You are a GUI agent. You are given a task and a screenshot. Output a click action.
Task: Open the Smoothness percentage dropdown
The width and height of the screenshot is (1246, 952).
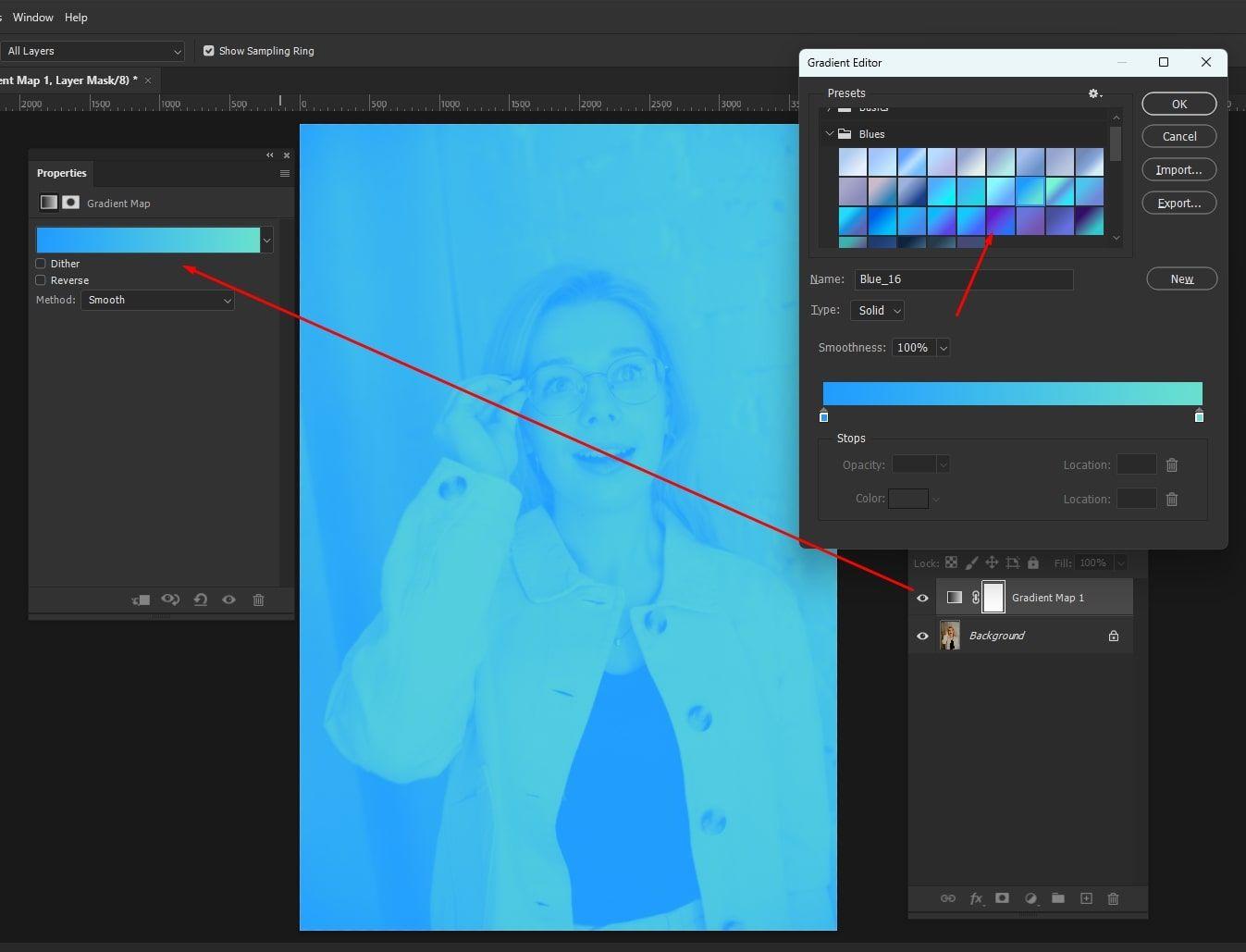click(943, 348)
